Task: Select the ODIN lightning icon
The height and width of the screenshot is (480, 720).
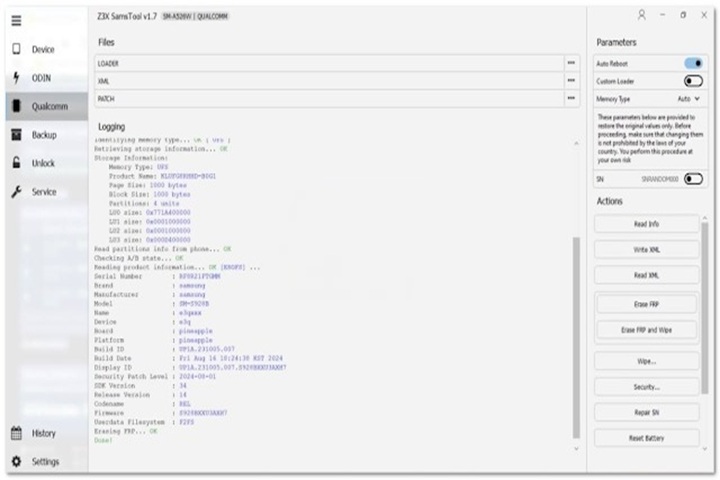Action: tap(16, 78)
